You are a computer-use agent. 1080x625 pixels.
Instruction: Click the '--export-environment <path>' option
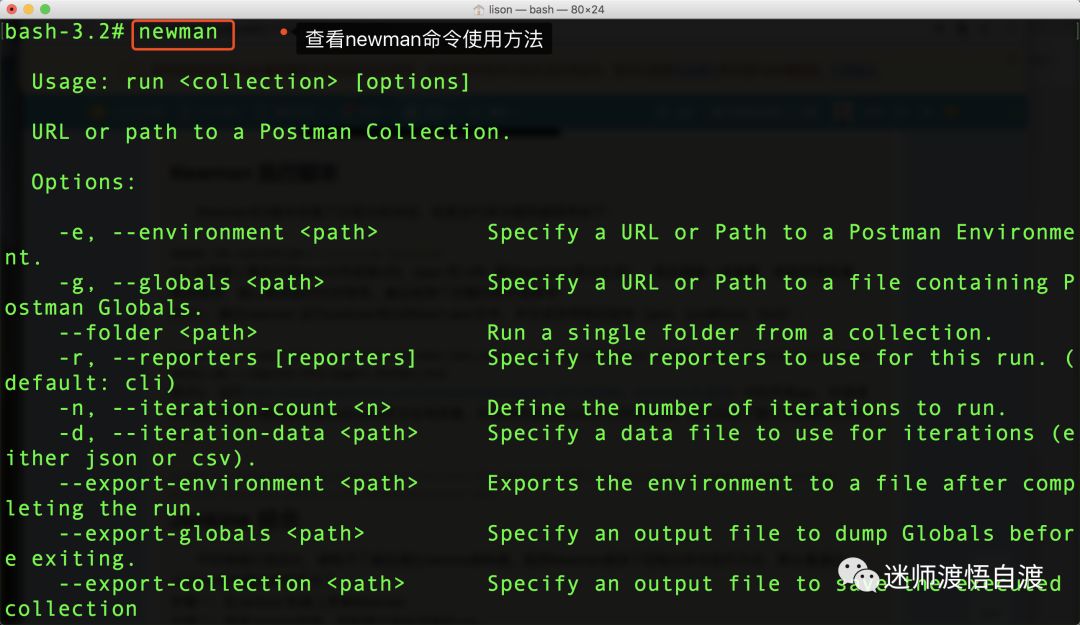click(x=238, y=483)
